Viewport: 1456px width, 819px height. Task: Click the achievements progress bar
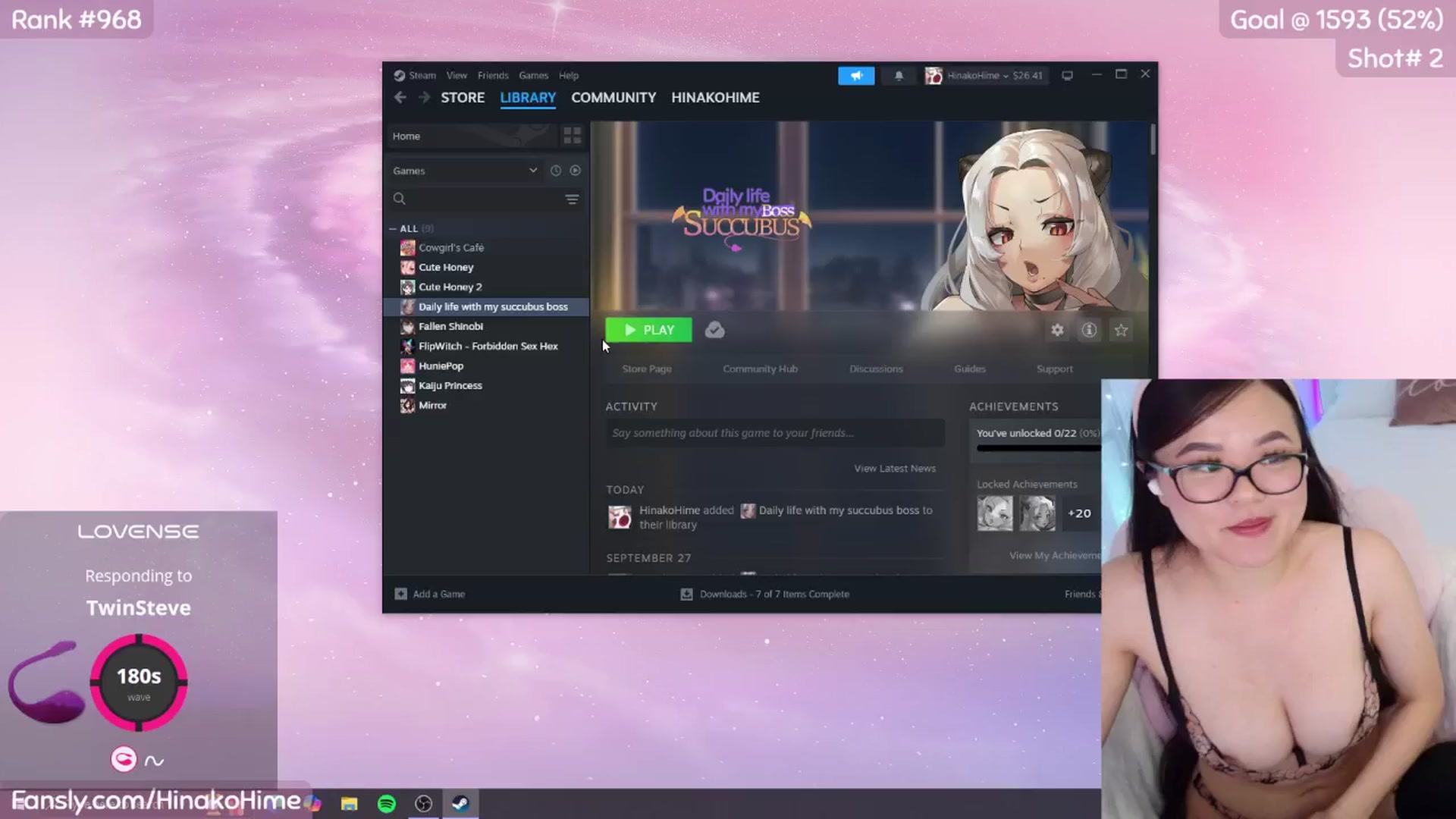tap(1038, 448)
